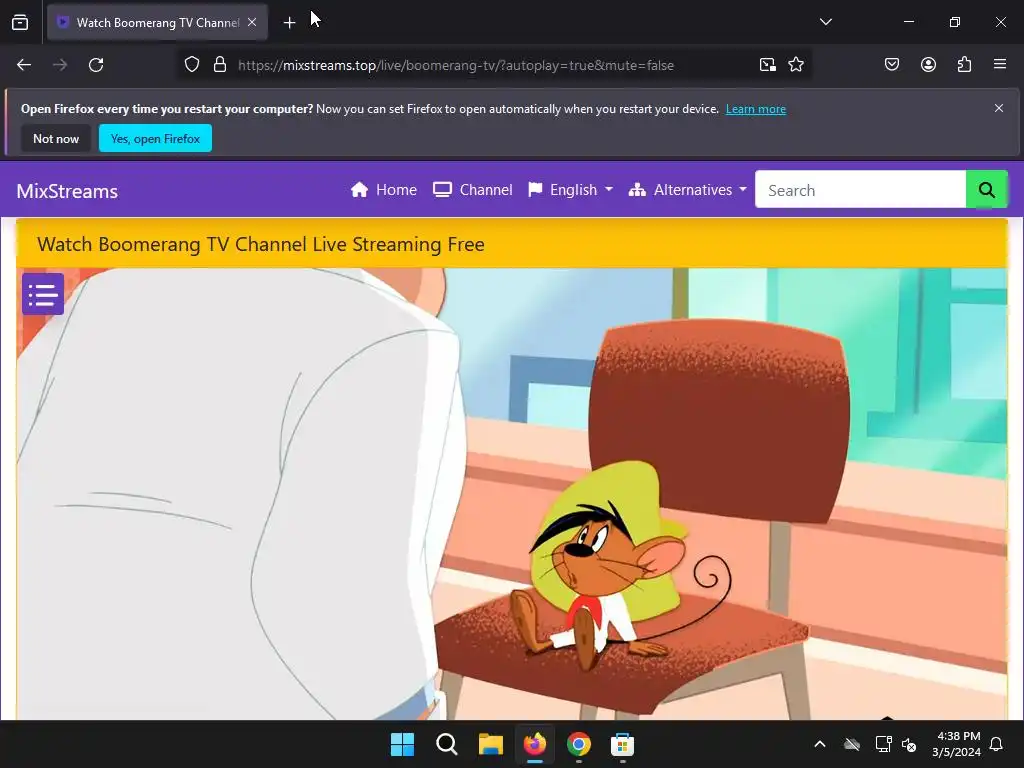This screenshot has width=1024, height=768.
Task: Click the muted volume tray icon
Action: click(x=908, y=744)
